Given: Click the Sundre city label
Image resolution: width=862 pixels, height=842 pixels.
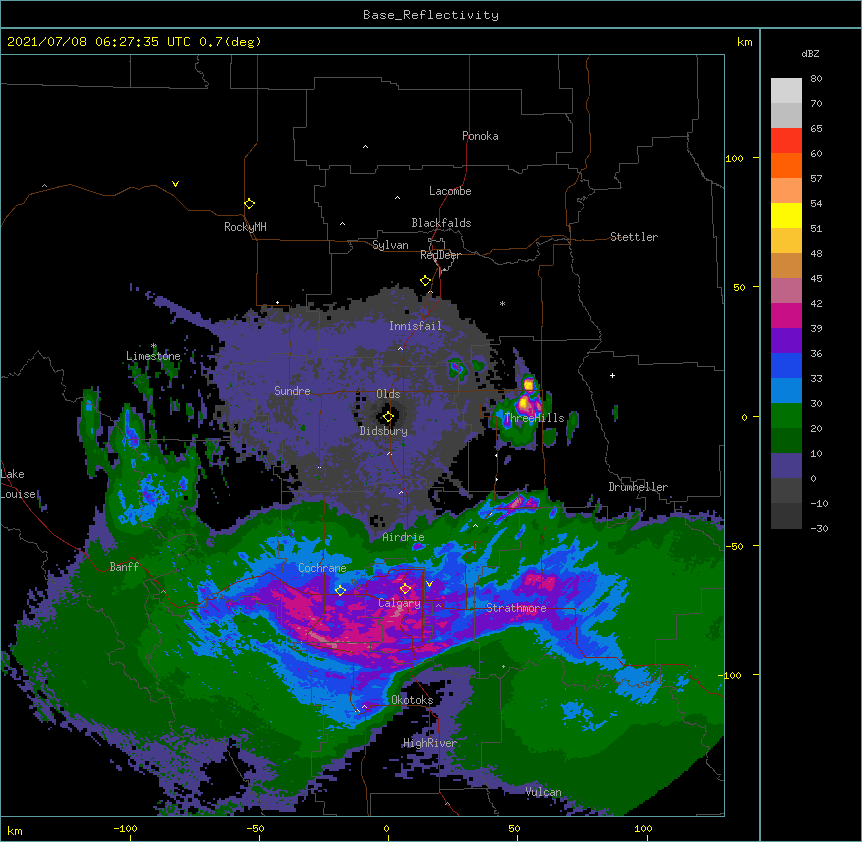Looking at the screenshot, I should point(292,391).
